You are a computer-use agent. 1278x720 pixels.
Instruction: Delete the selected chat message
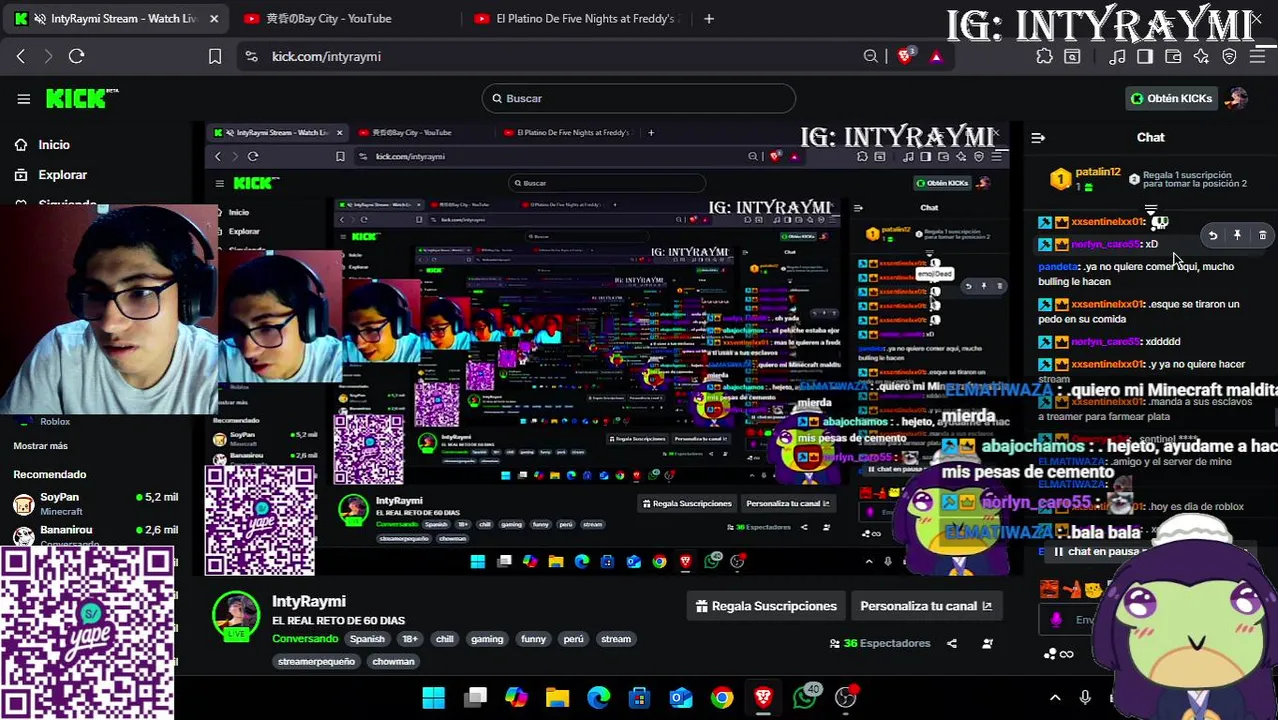pyautogui.click(x=1262, y=236)
